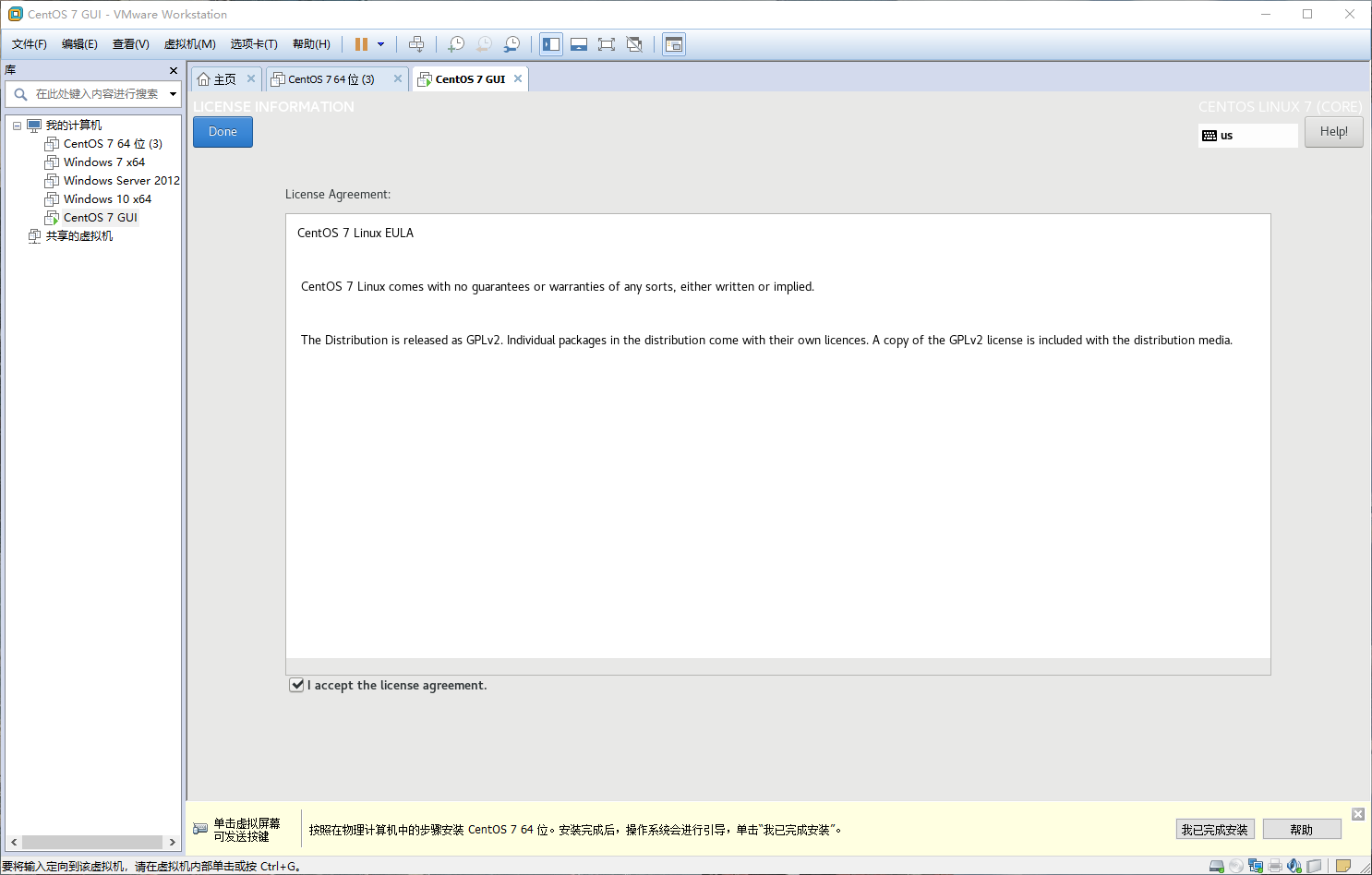Click the USB device status icon

pyautogui.click(x=1314, y=866)
